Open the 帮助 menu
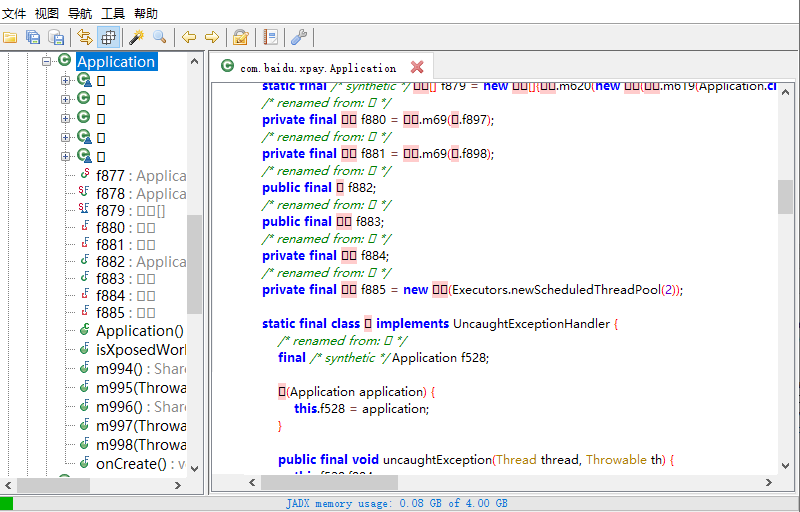The image size is (800, 512). point(146,13)
